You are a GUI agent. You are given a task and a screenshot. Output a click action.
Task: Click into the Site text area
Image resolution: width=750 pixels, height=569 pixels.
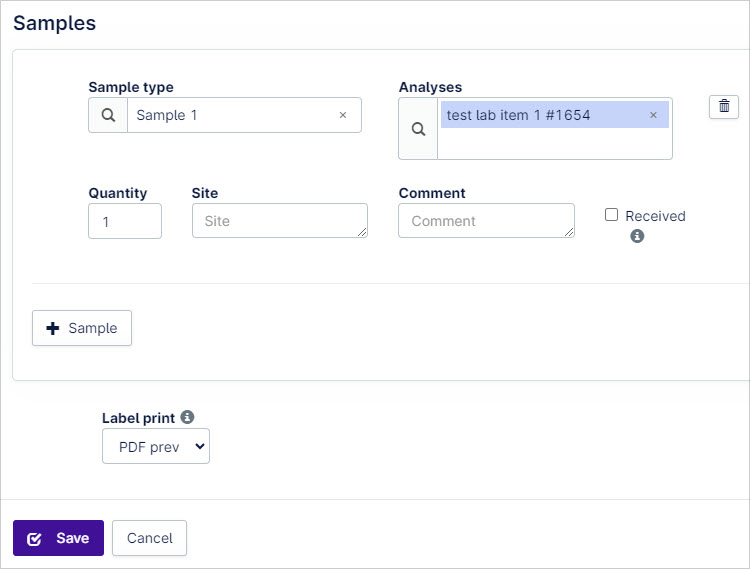click(280, 220)
